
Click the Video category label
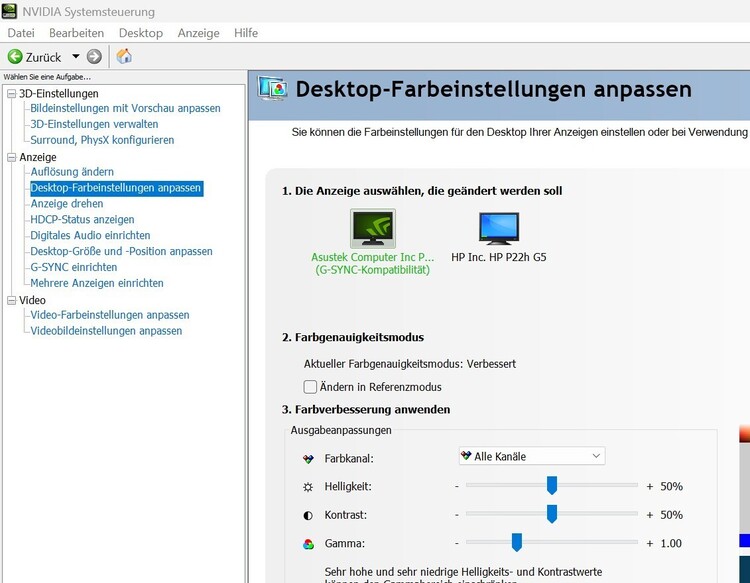(33, 300)
